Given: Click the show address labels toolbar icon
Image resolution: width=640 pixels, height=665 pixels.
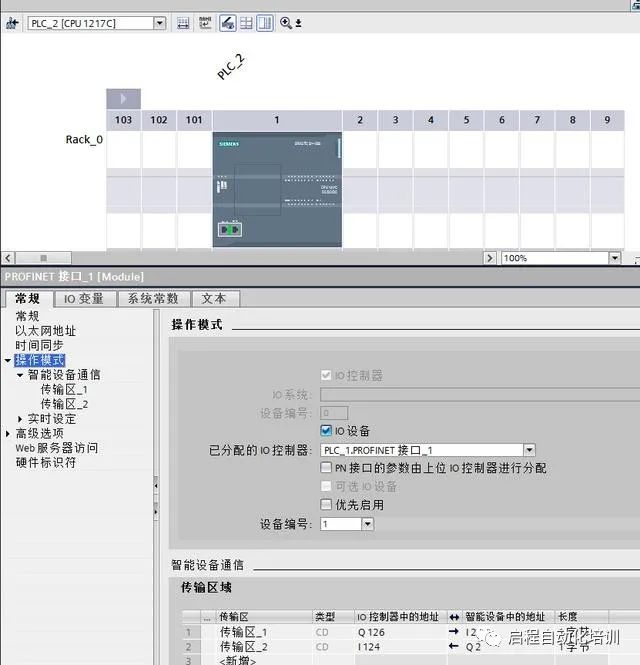Looking at the screenshot, I should coord(205,23).
